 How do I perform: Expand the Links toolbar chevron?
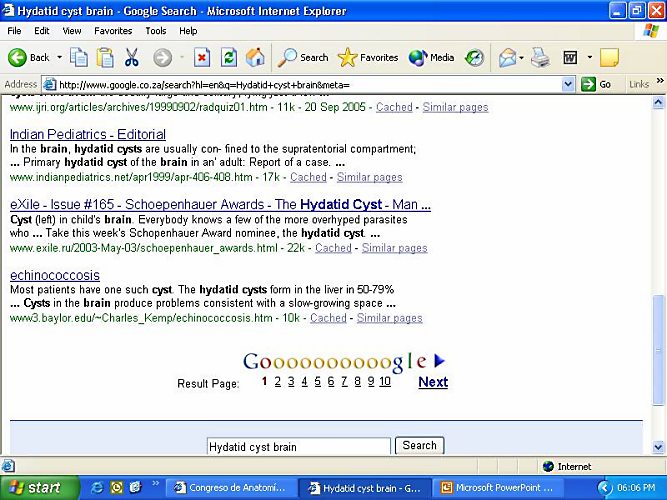click(x=660, y=81)
